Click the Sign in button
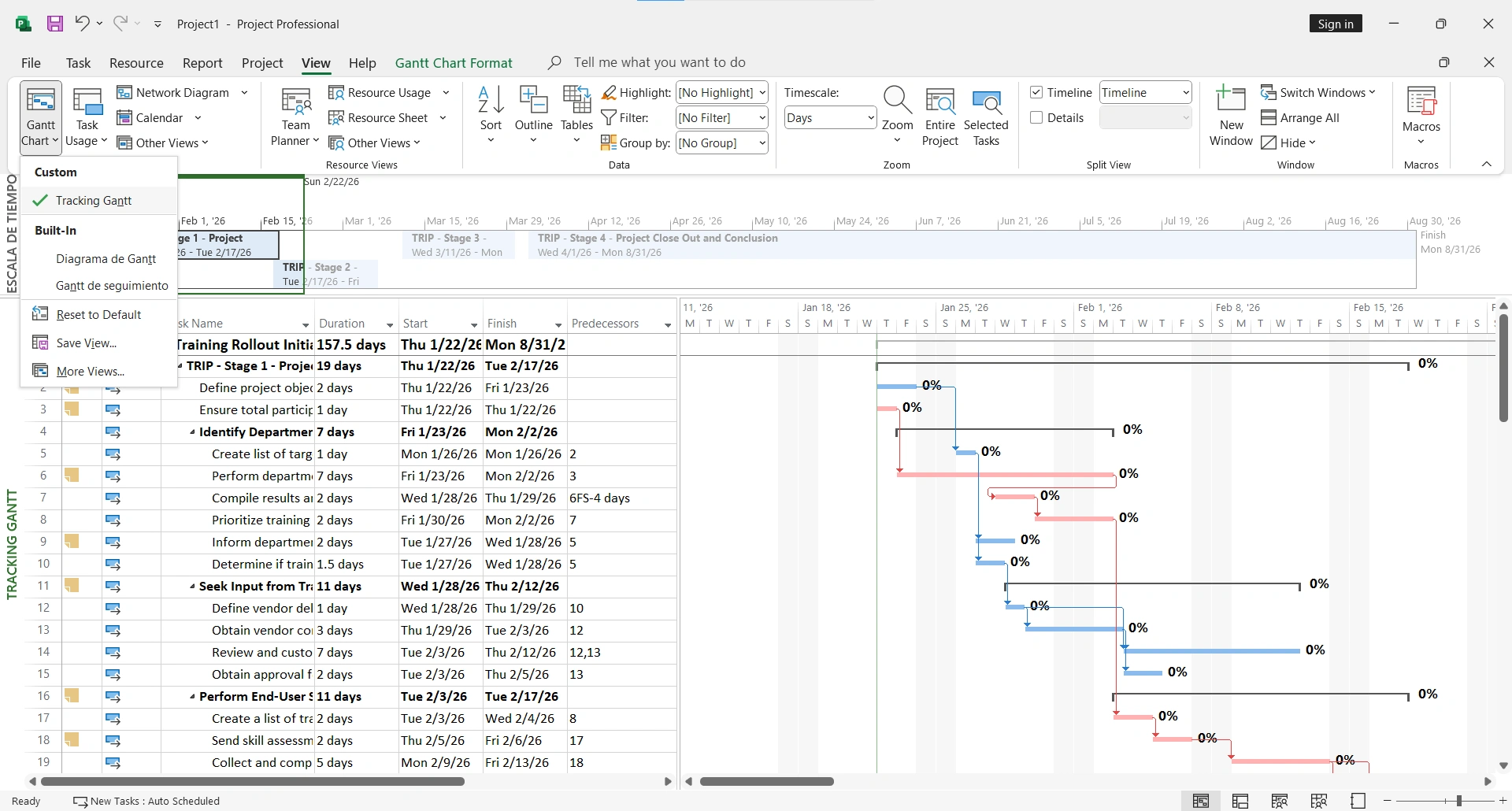Viewport: 1512px width, 811px height. 1336,23
